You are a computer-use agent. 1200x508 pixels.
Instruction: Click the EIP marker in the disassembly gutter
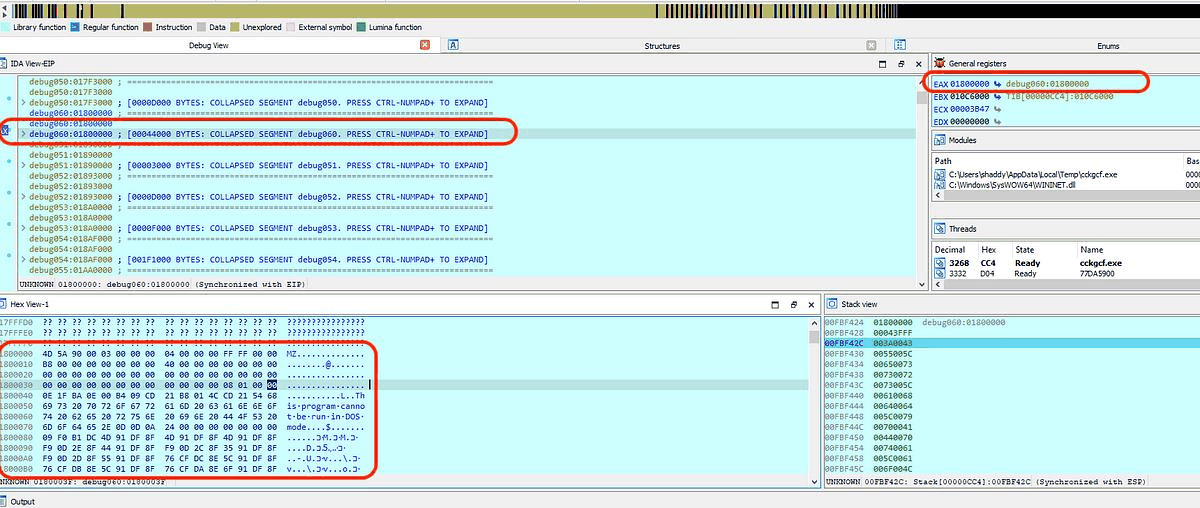4,130
